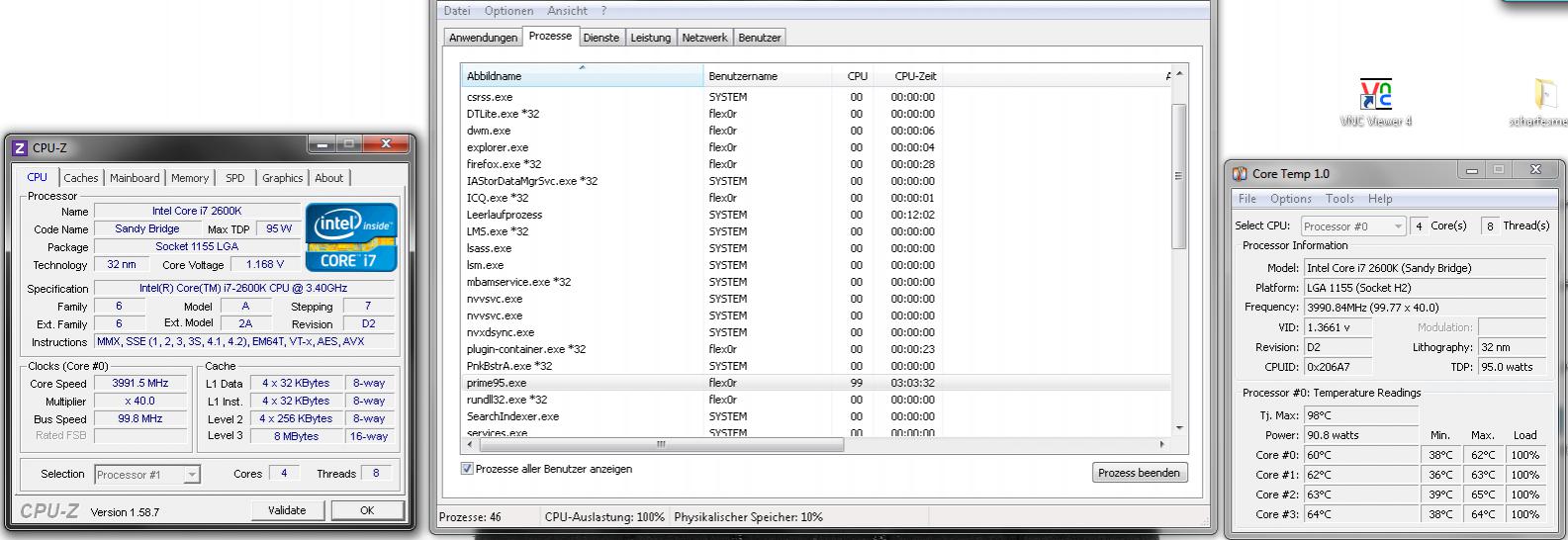Open Help menu in Core Temp

coord(1380,199)
